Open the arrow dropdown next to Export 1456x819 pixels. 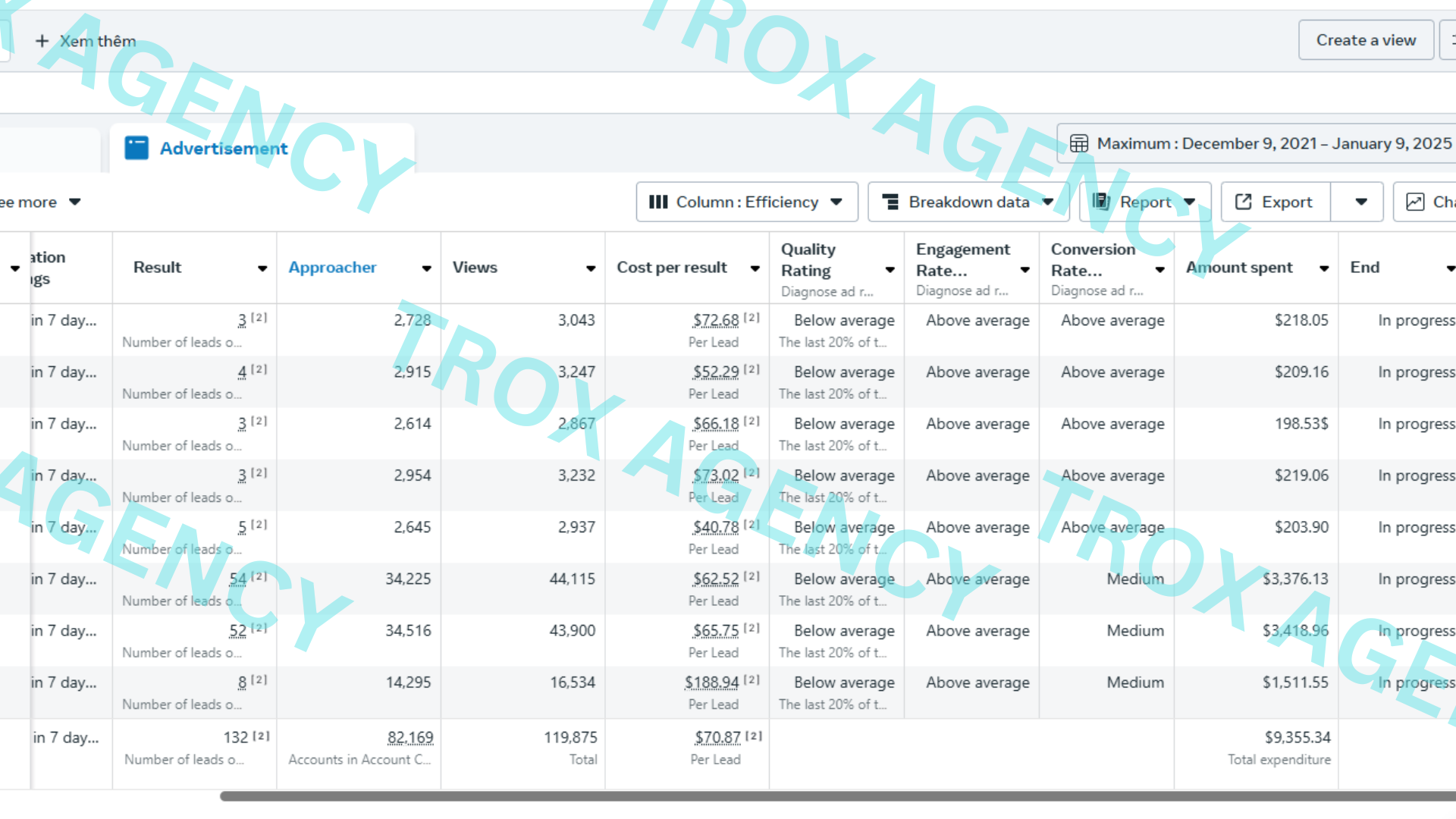(x=1361, y=202)
